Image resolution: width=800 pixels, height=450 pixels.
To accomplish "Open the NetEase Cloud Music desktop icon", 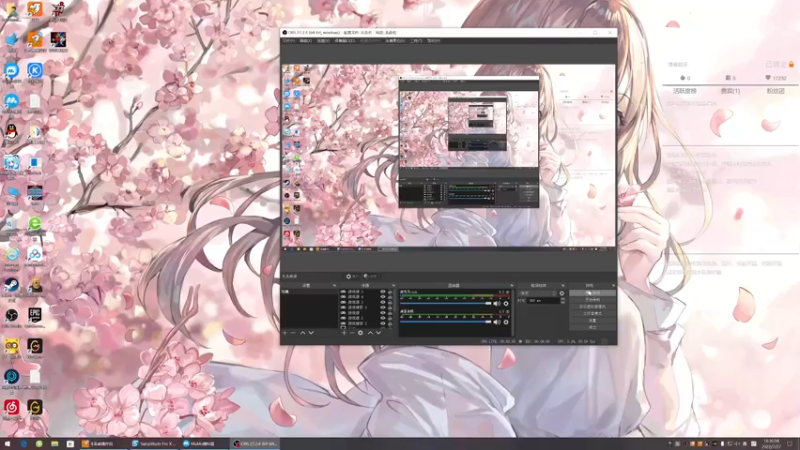I will click(12, 409).
